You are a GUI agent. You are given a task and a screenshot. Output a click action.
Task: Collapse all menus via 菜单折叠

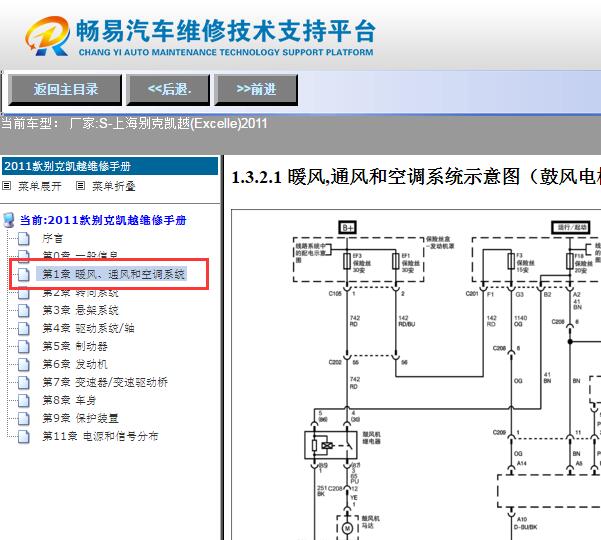(113, 186)
